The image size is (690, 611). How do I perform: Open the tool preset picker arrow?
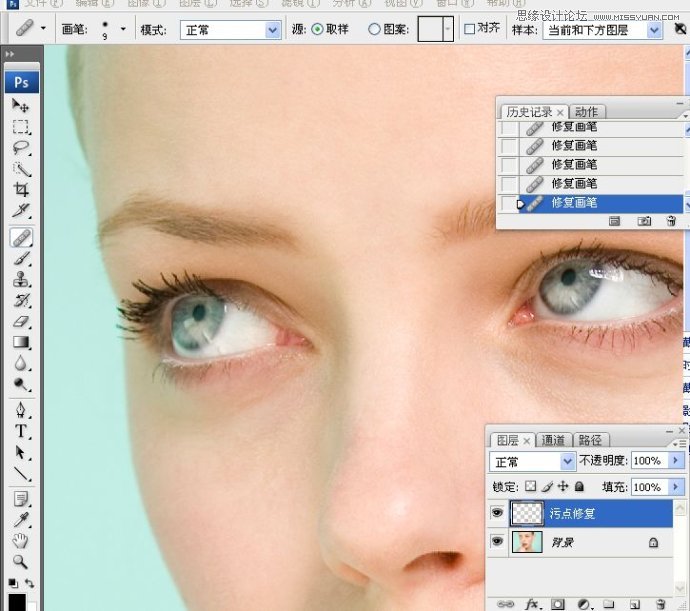click(x=43, y=28)
